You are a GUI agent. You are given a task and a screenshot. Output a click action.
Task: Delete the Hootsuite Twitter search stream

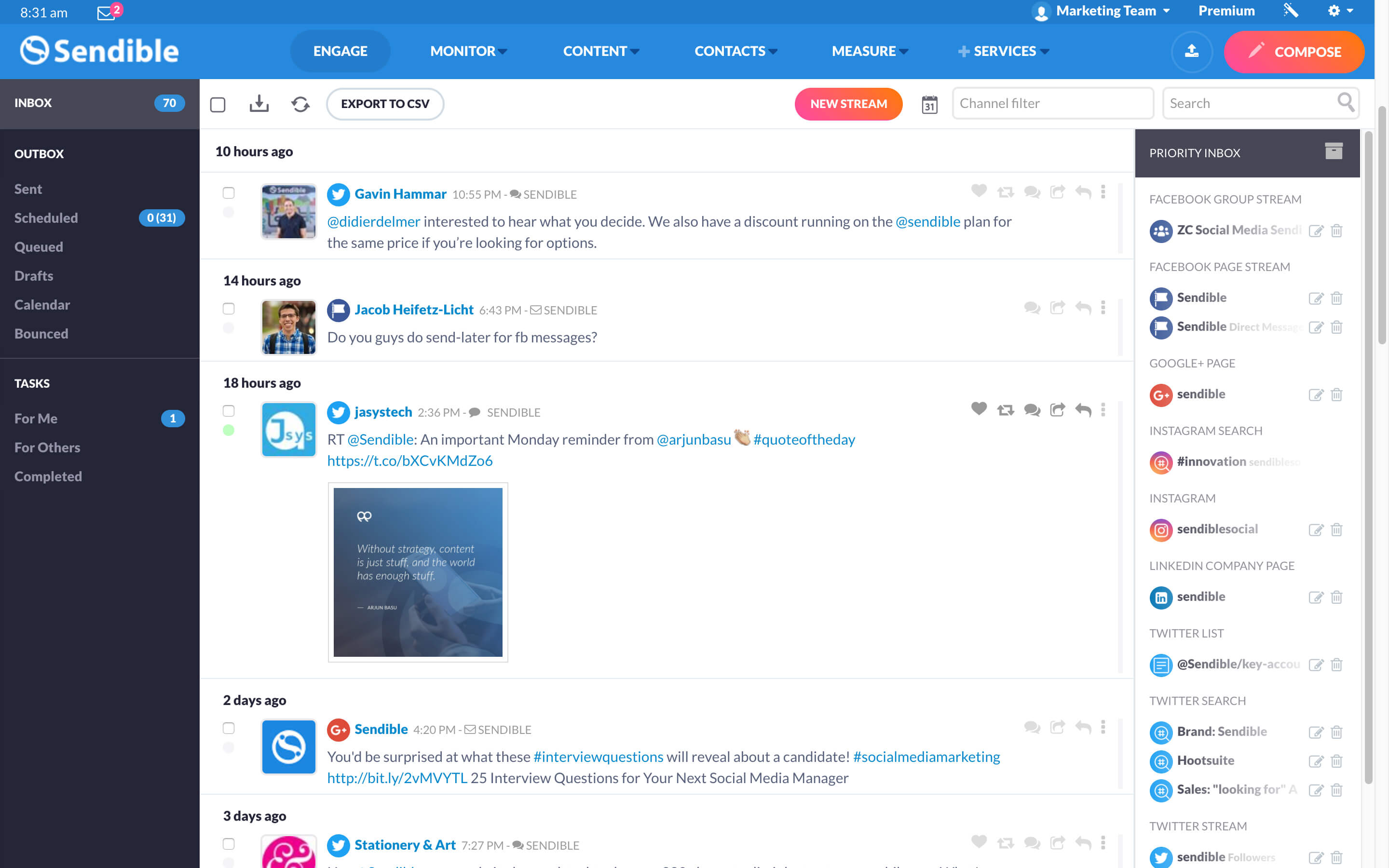(x=1336, y=761)
